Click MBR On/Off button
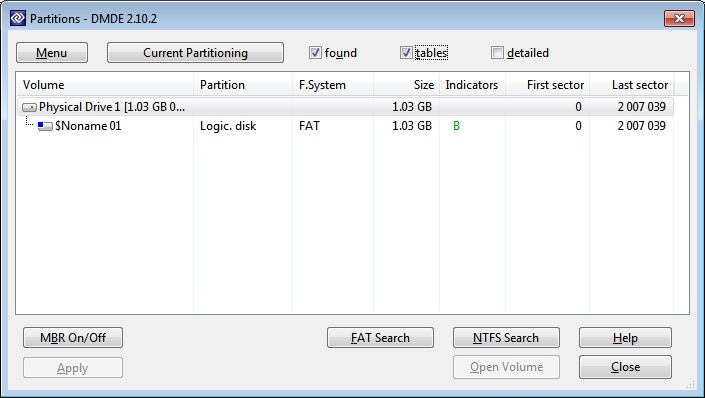This screenshot has height=398, width=705. [73, 338]
